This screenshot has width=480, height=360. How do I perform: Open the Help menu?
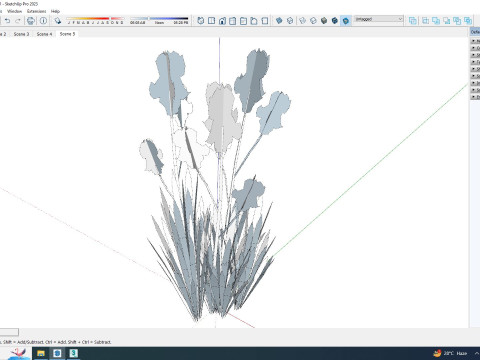55,11
